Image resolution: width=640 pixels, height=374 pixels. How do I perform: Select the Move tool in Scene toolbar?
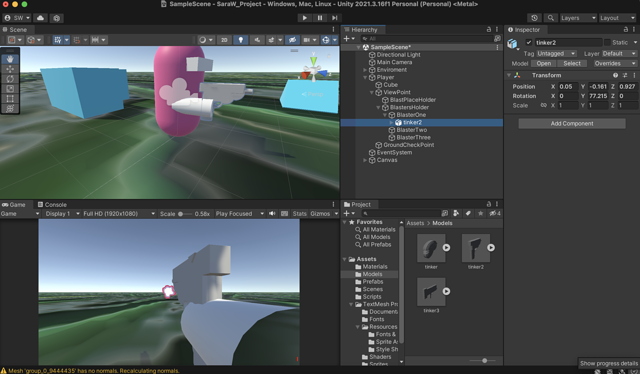(10, 69)
